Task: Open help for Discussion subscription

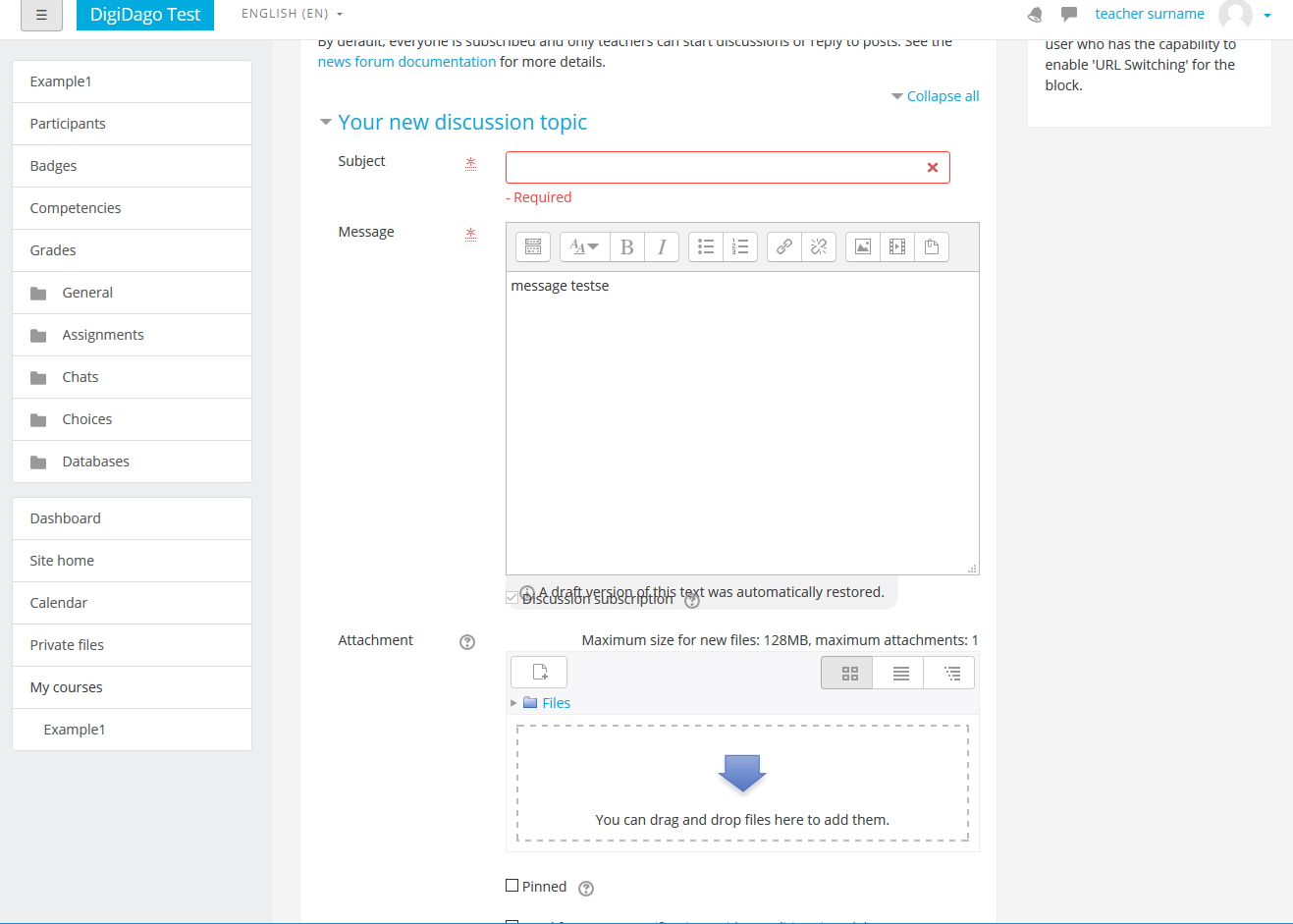Action: click(692, 600)
